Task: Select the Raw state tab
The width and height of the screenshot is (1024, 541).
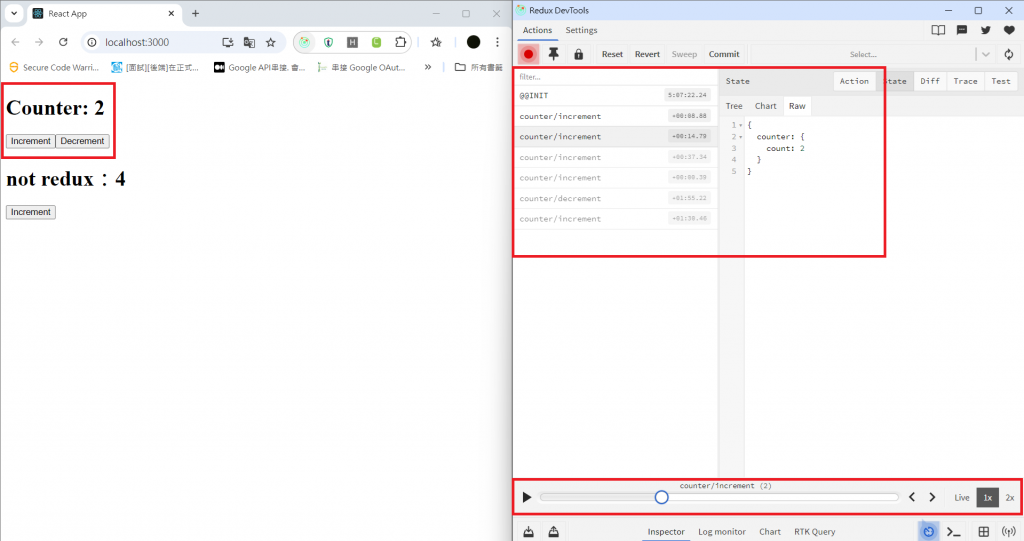Action: [x=797, y=106]
